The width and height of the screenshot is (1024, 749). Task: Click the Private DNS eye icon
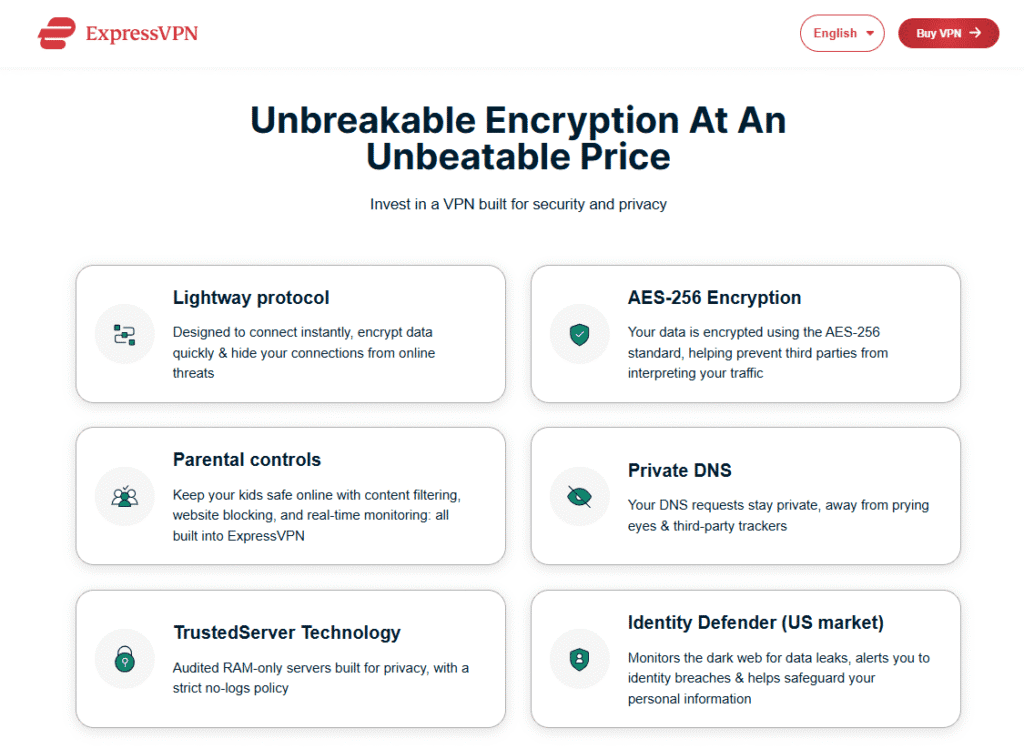(579, 496)
